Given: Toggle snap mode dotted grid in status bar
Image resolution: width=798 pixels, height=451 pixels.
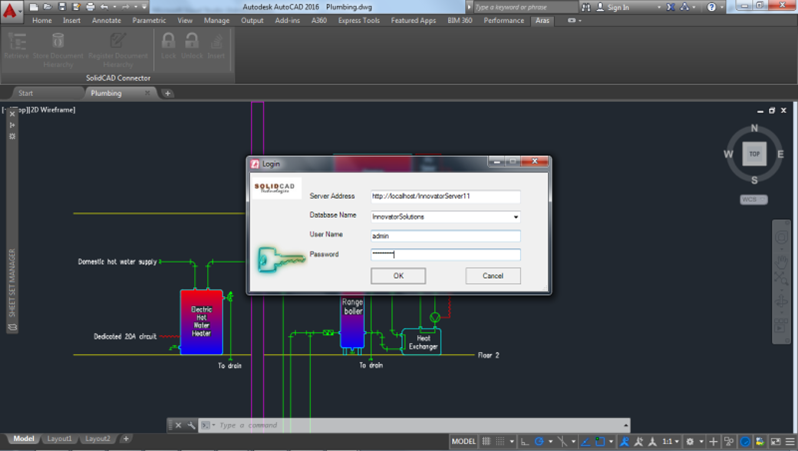Looking at the screenshot, I should click(500, 441).
